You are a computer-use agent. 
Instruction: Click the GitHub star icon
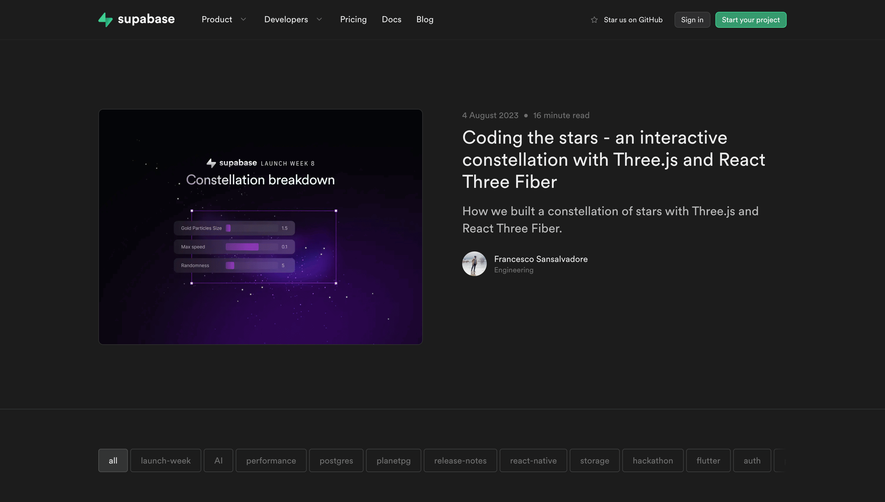point(594,20)
